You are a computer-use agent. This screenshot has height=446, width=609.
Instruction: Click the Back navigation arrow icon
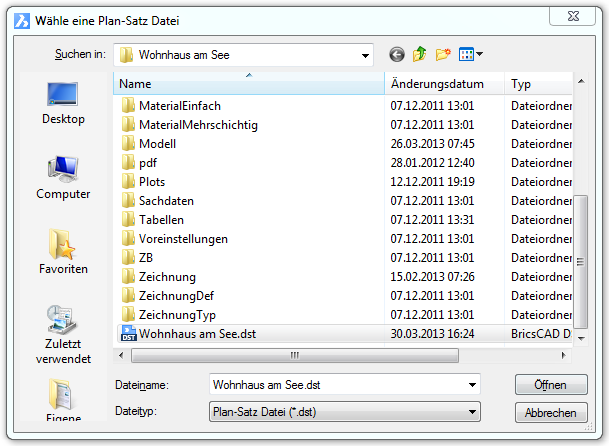(397, 54)
